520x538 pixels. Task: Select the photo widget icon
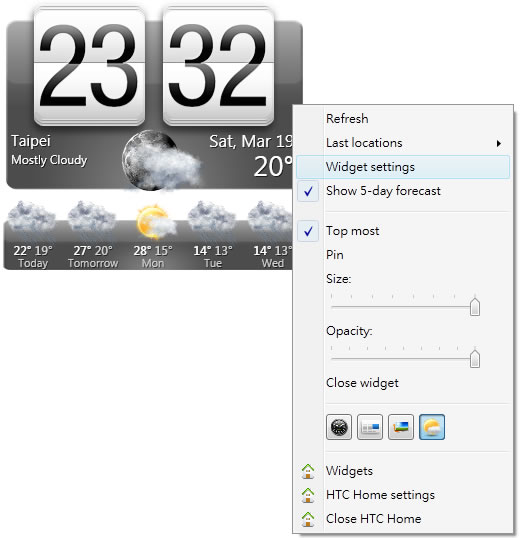401,427
